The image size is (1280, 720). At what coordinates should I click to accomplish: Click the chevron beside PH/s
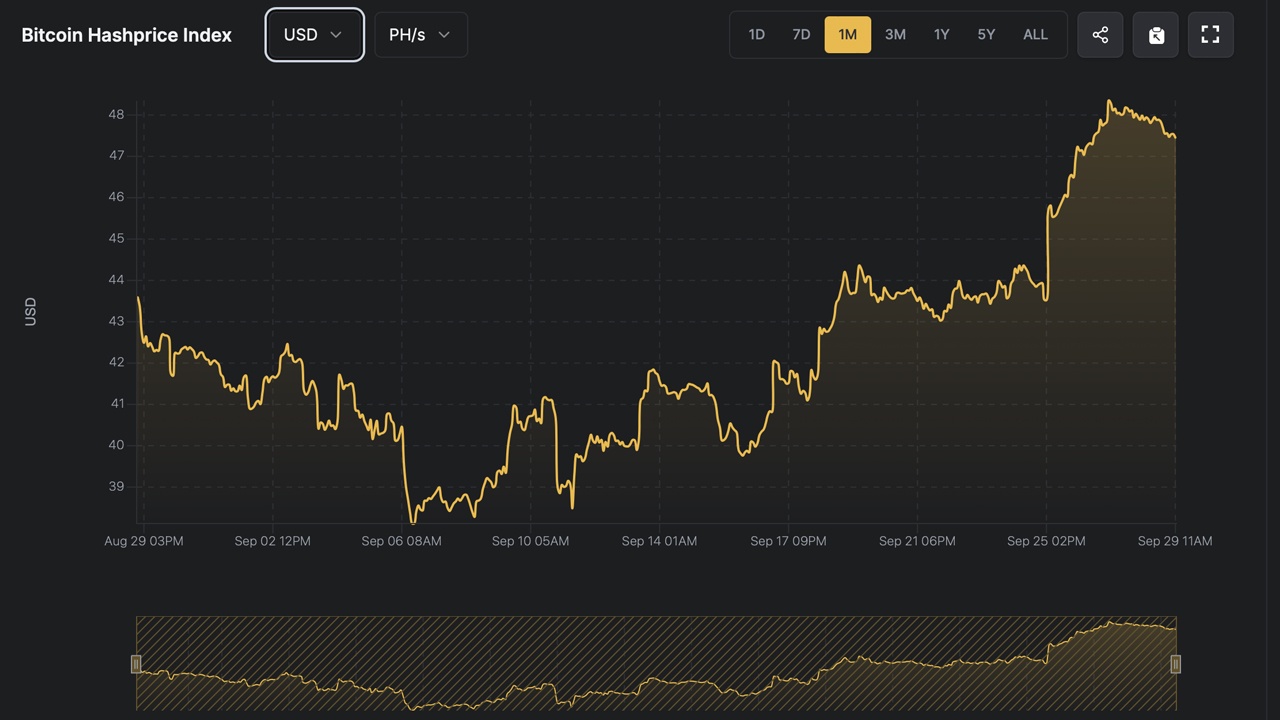pos(444,35)
